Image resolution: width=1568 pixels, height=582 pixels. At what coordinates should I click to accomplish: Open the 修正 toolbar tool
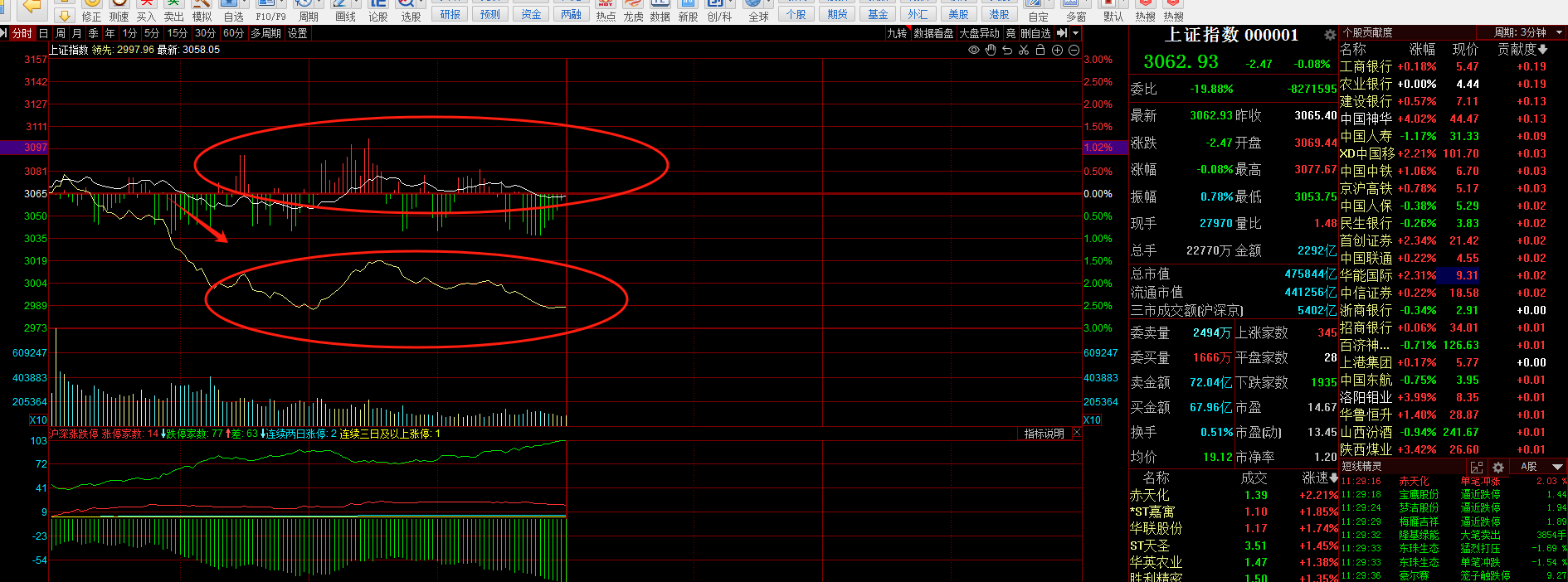pos(91,11)
